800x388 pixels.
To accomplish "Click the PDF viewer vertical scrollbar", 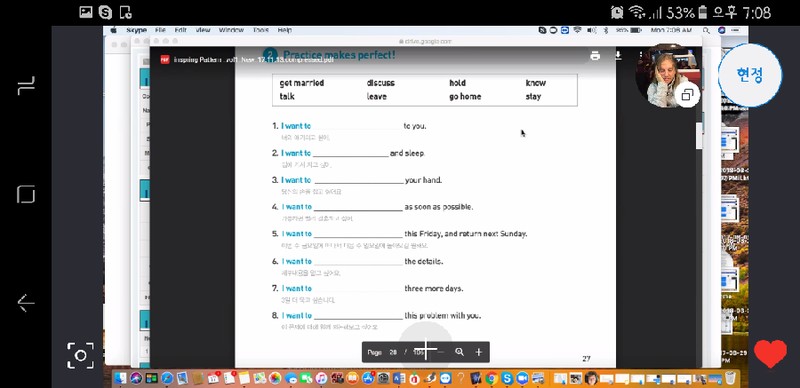I will pos(699,136).
